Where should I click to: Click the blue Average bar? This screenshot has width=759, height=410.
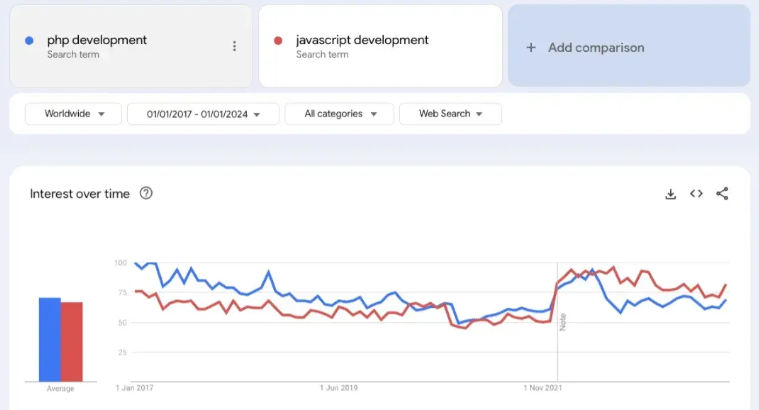coord(50,339)
